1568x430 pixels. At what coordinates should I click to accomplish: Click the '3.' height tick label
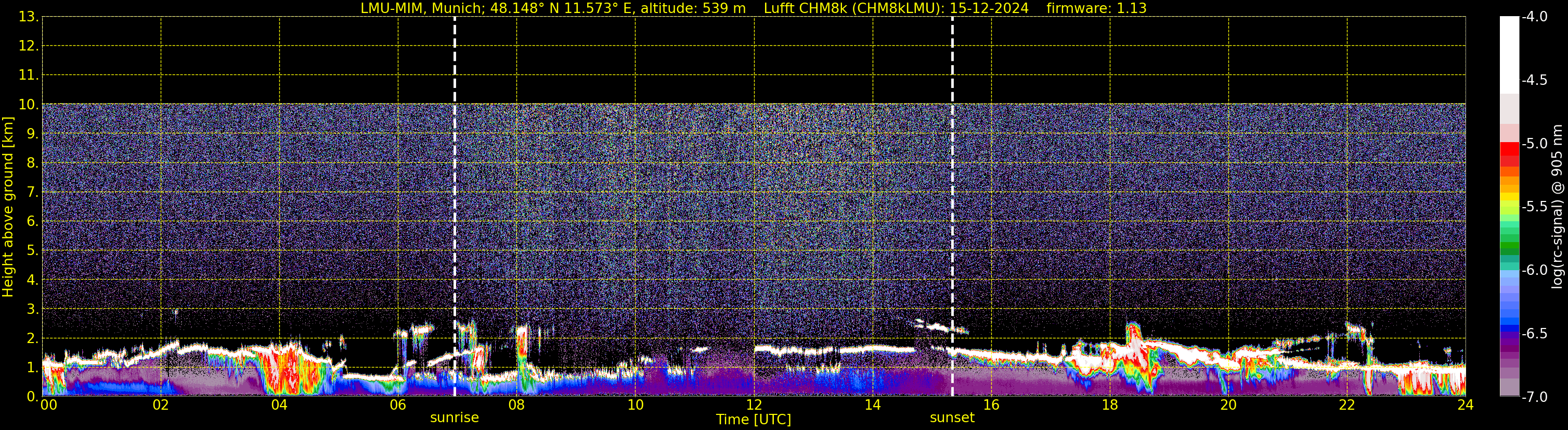pos(33,309)
